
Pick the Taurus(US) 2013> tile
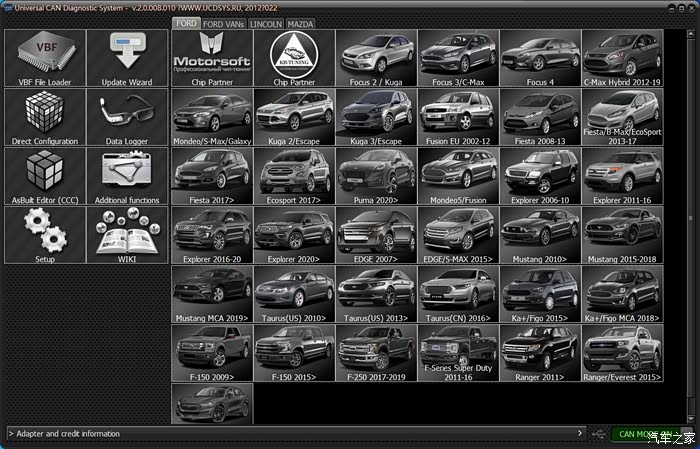(376, 294)
